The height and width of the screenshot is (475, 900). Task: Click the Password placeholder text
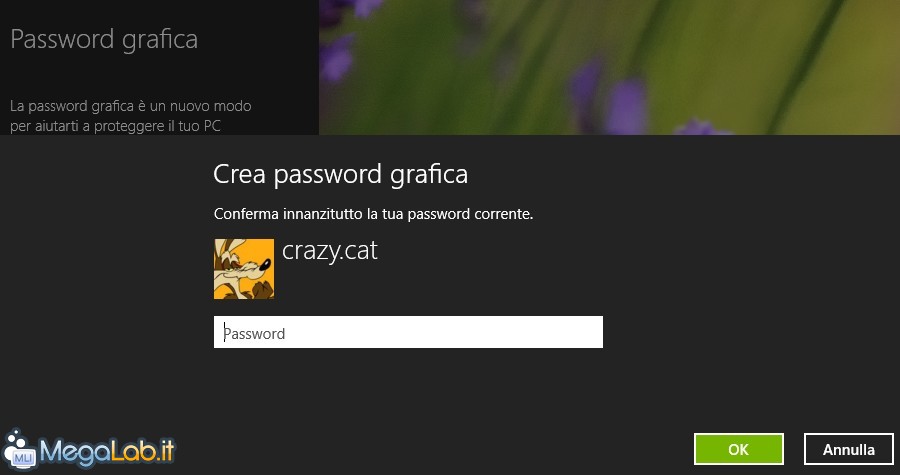click(254, 333)
